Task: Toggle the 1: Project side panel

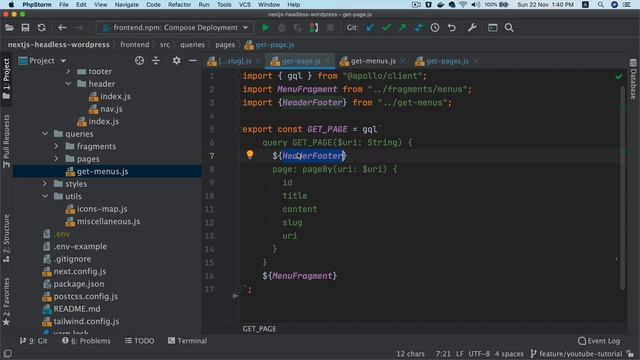Action: (x=6, y=79)
